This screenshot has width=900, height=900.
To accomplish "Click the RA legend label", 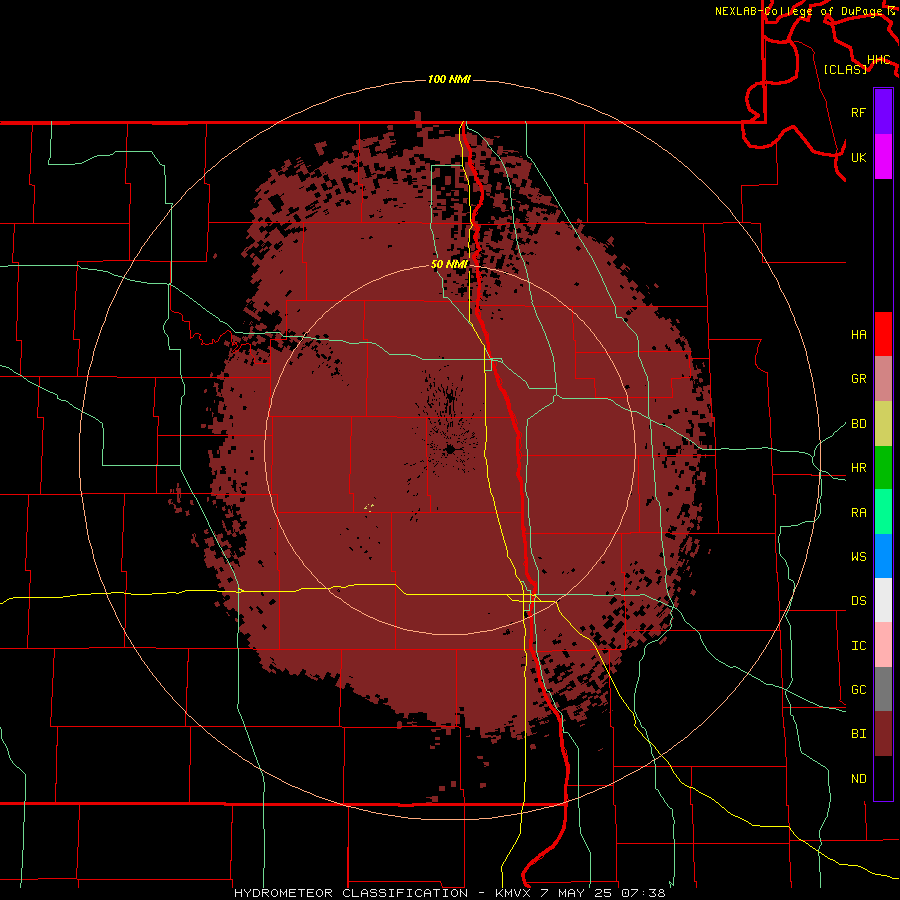I will pos(858,512).
